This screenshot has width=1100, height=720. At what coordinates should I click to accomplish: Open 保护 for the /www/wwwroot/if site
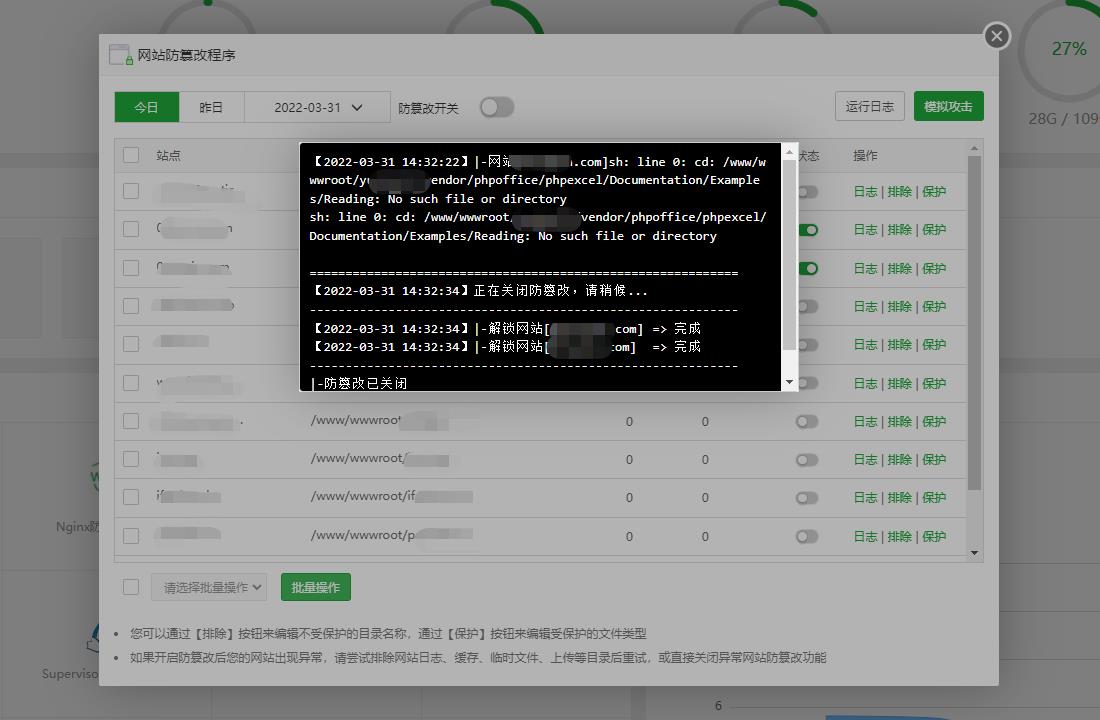pos(934,498)
